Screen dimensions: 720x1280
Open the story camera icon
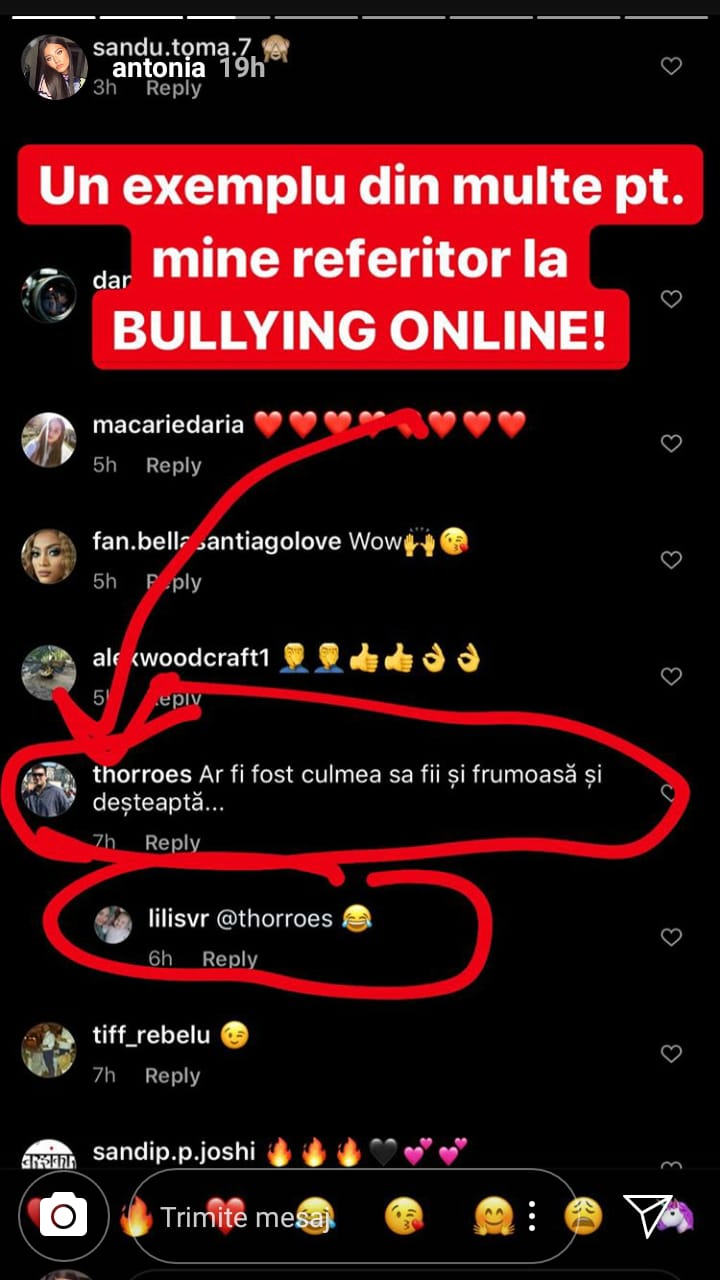(x=63, y=1216)
